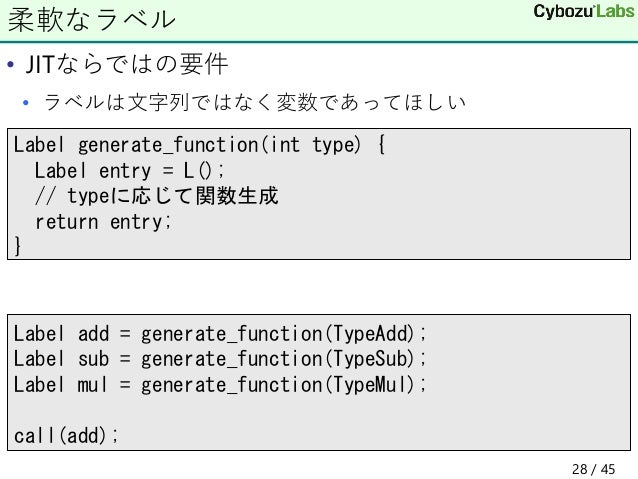Image resolution: width=638 pixels, height=479 pixels.
Task: Click the 'call(add);' line
Action: (x=66, y=436)
